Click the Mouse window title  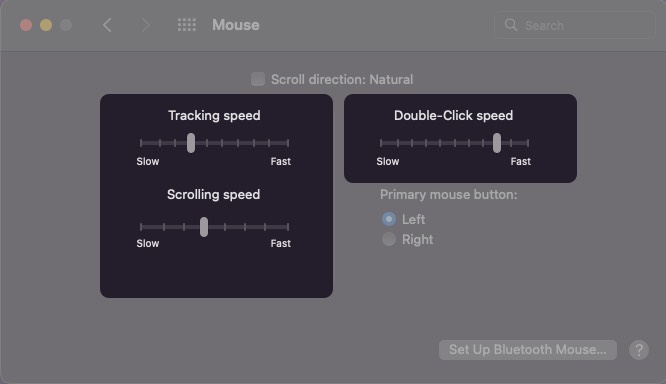click(236, 25)
